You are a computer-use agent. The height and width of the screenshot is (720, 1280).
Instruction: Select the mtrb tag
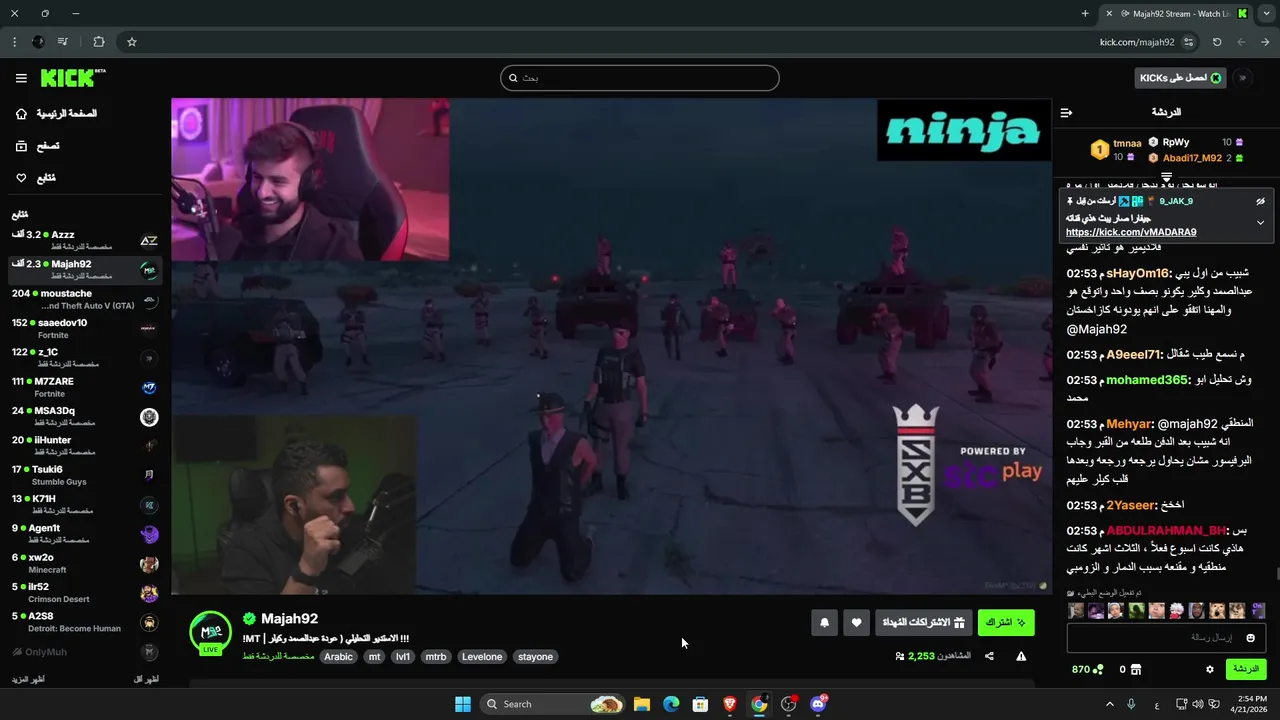(436, 657)
